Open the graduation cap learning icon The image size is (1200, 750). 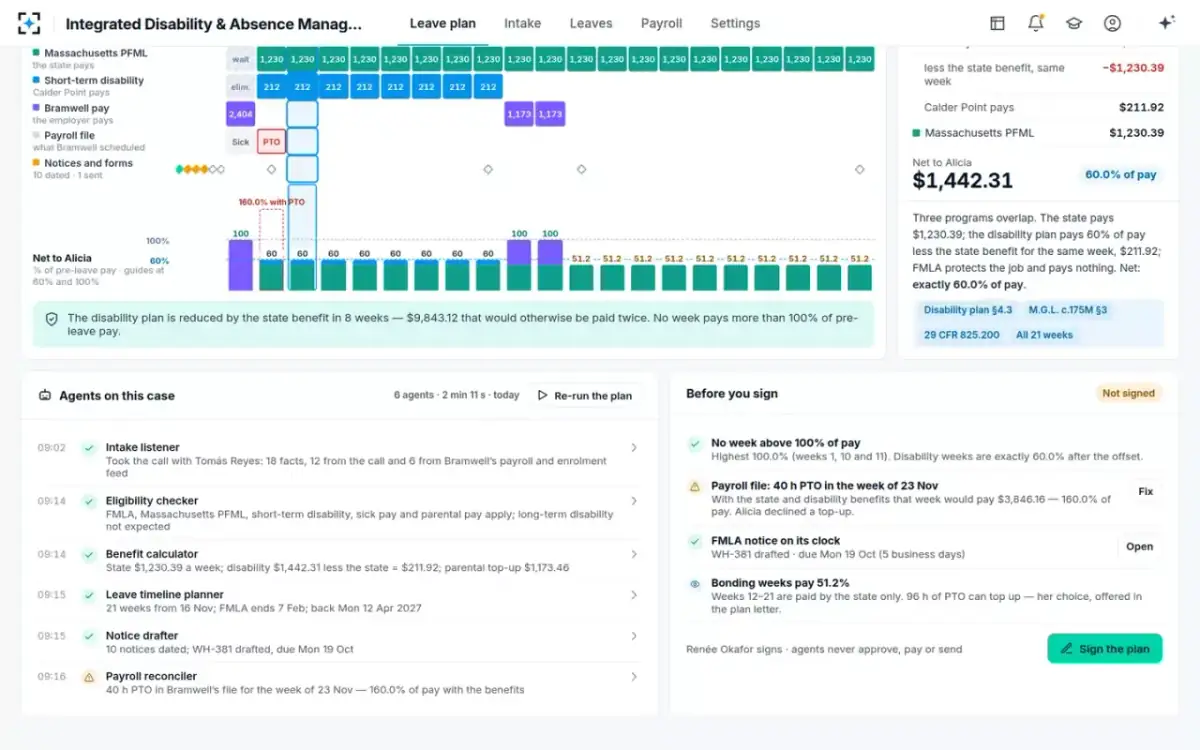coord(1074,23)
